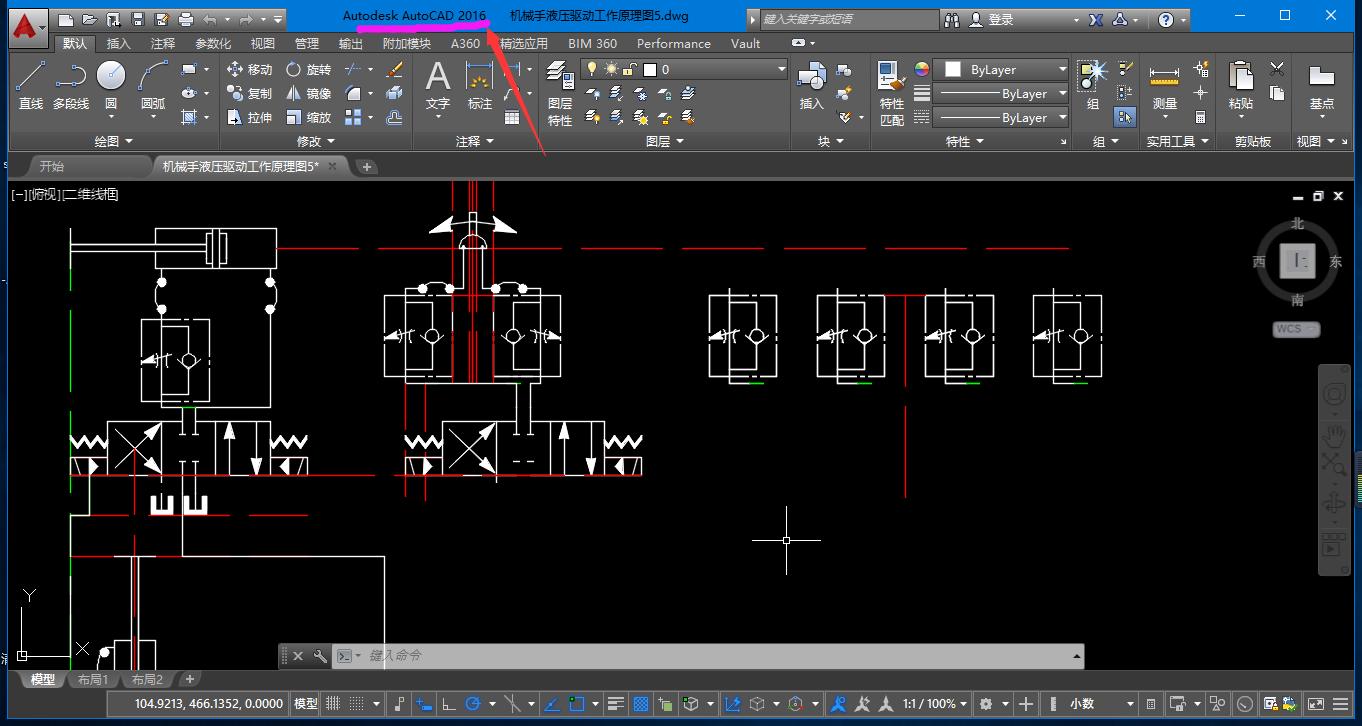1362x726 pixels.
Task: Toggle grid display in status bar
Action: 333,704
